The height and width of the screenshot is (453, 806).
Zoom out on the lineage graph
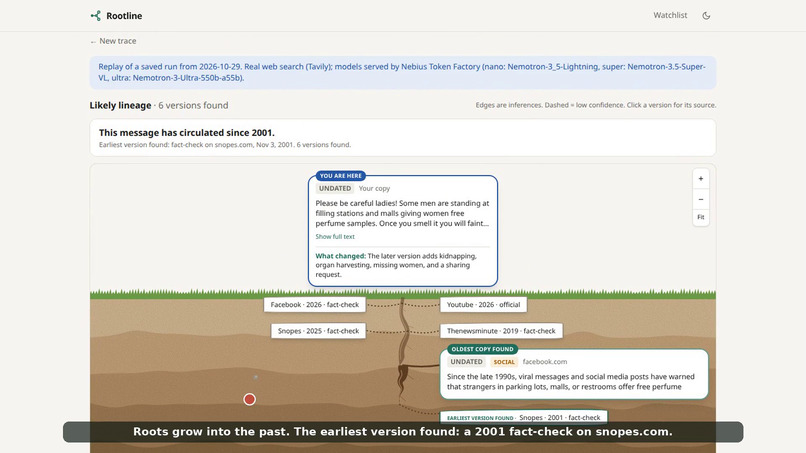pyautogui.click(x=701, y=200)
